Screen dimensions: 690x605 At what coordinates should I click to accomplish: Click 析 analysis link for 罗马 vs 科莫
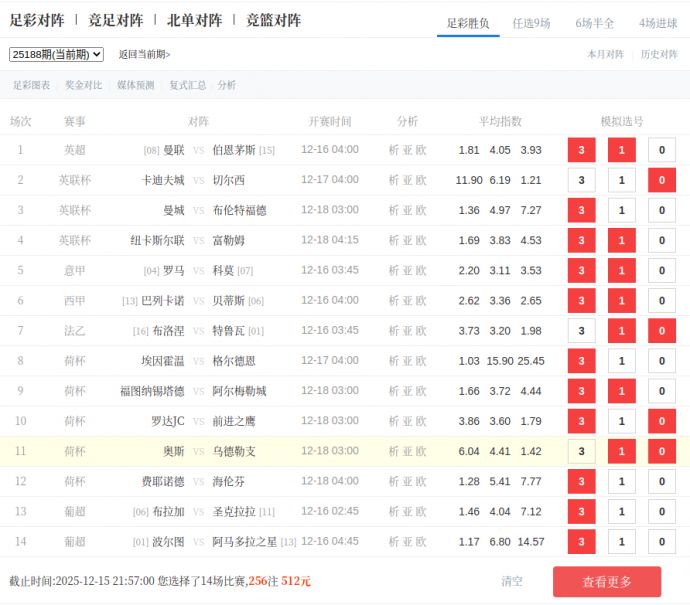[x=394, y=271]
